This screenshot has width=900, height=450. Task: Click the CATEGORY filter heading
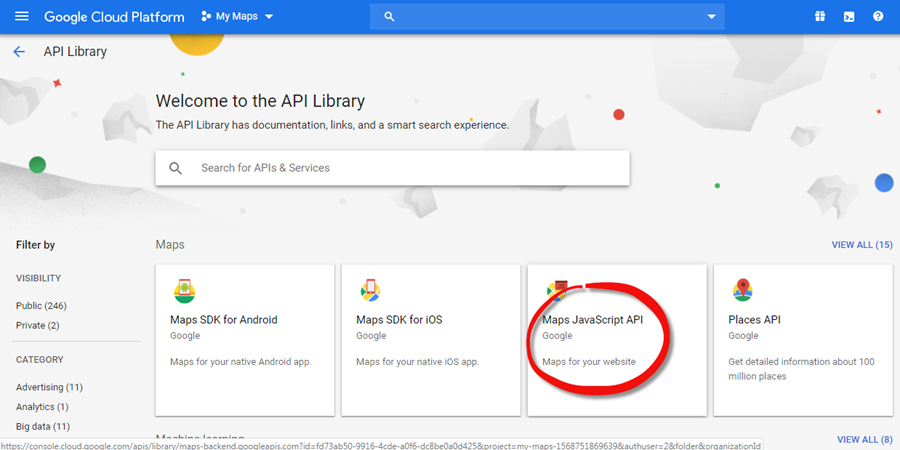tap(40, 360)
